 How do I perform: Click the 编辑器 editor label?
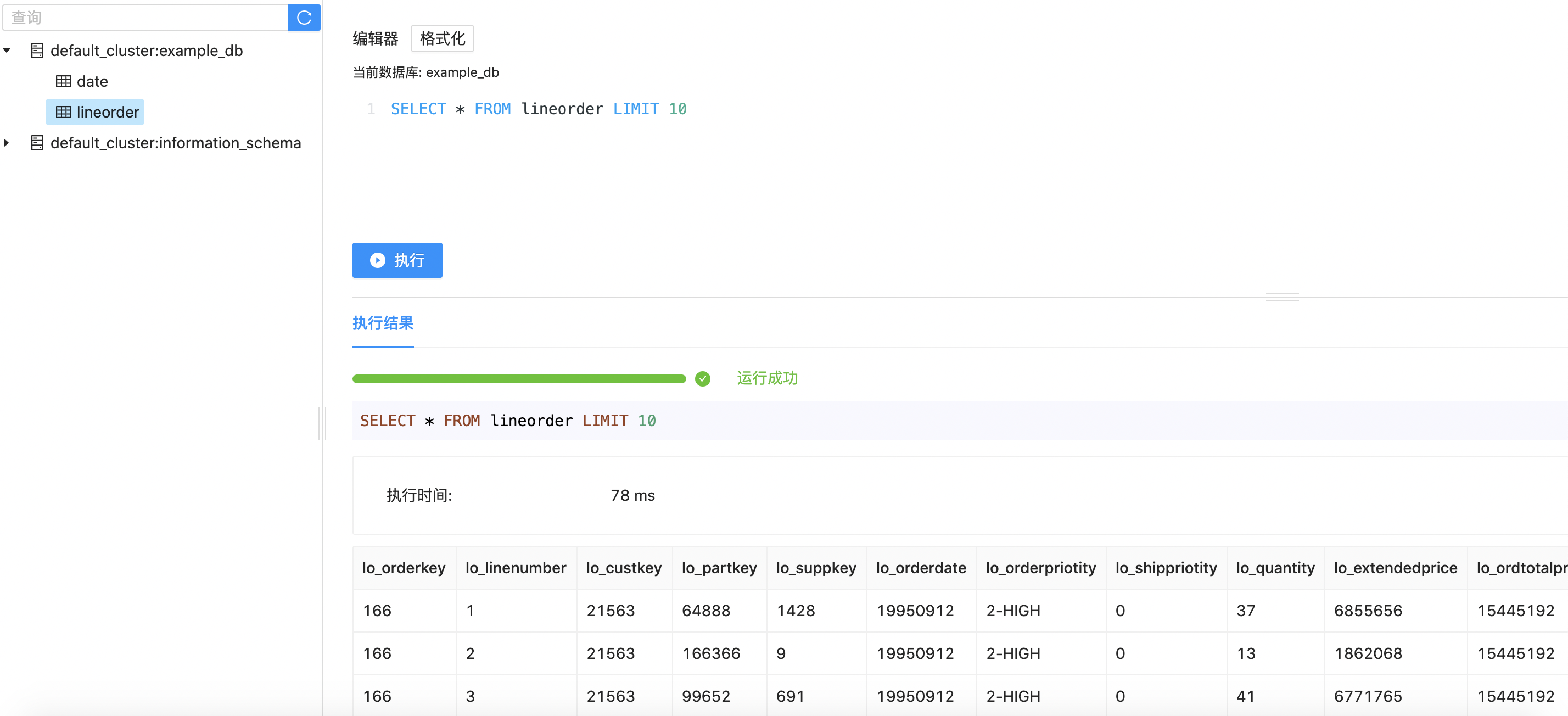click(x=375, y=38)
